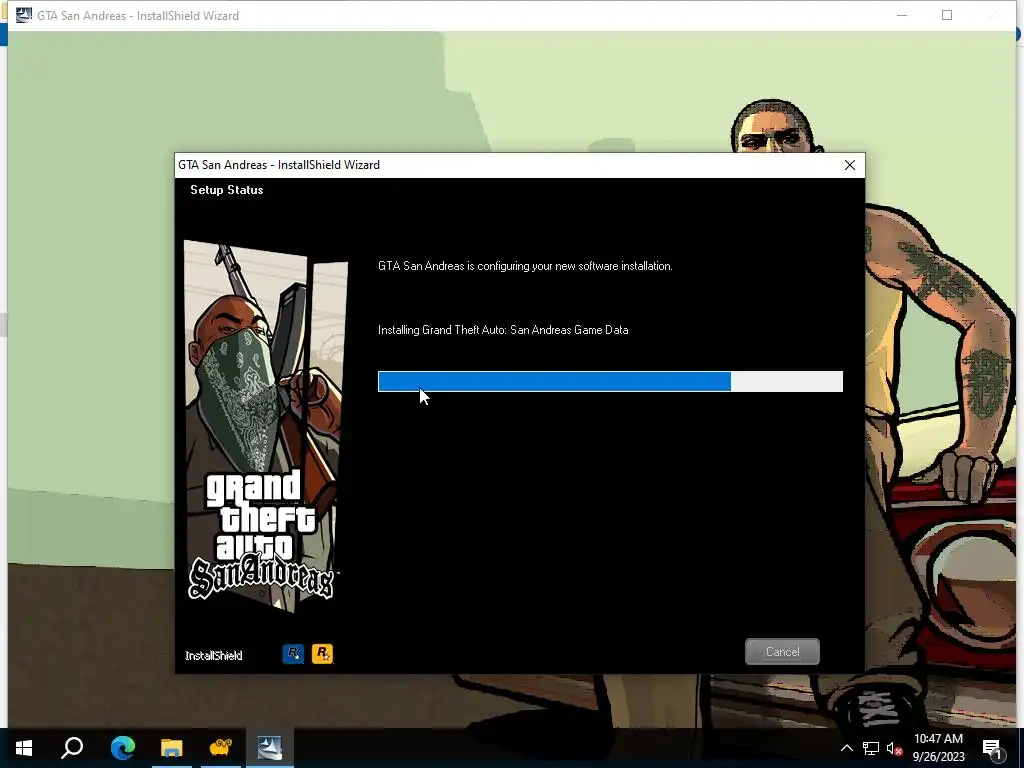The width and height of the screenshot is (1024, 768).
Task: Click the muted volume tray icon
Action: pos(895,748)
